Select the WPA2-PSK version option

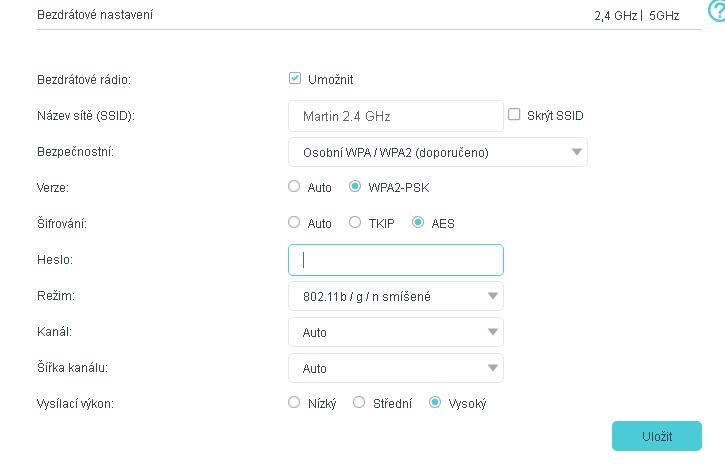(355, 187)
